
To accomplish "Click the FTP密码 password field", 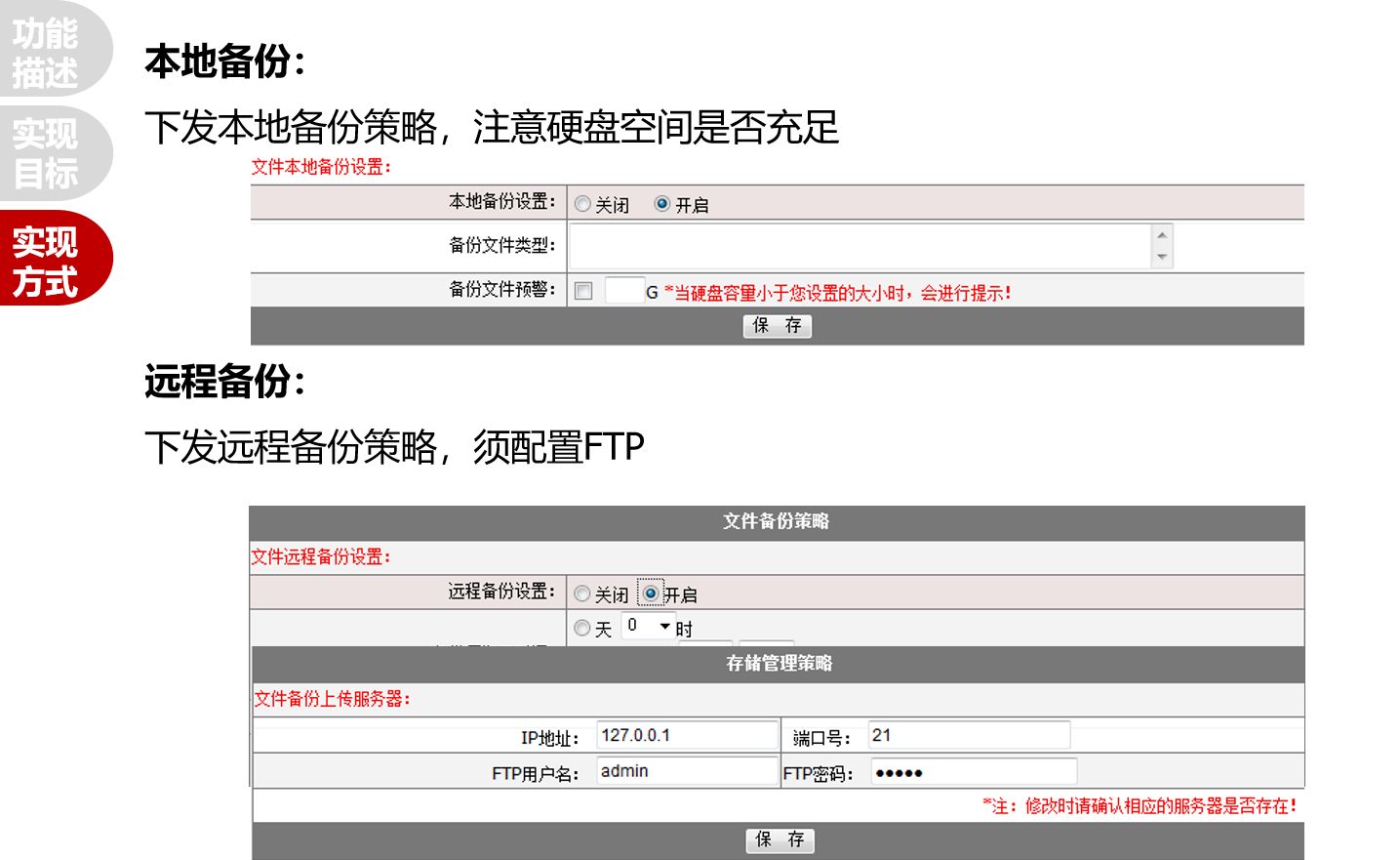I will tap(973, 772).
